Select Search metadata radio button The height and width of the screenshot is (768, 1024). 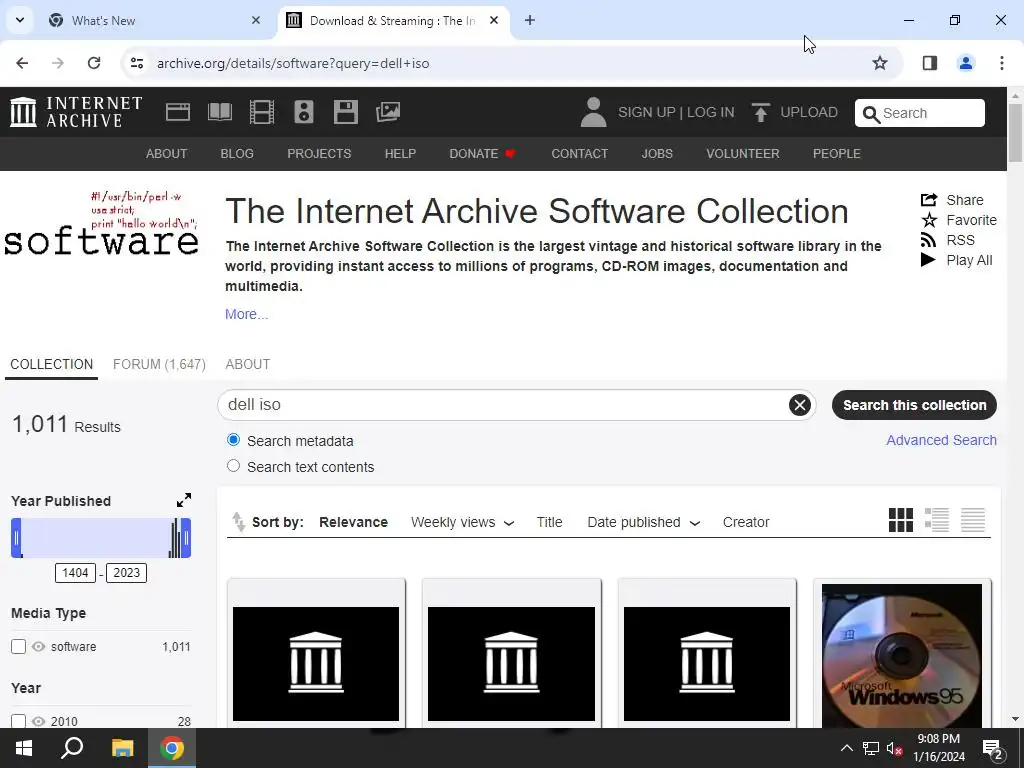pos(233,440)
